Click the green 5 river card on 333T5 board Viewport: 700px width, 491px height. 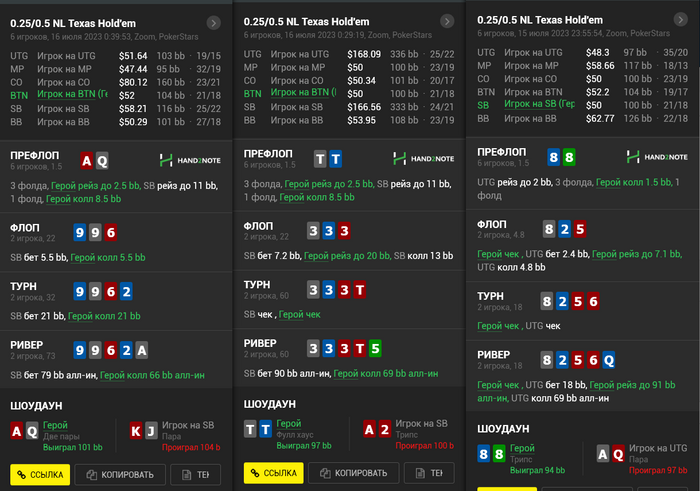coord(375,348)
